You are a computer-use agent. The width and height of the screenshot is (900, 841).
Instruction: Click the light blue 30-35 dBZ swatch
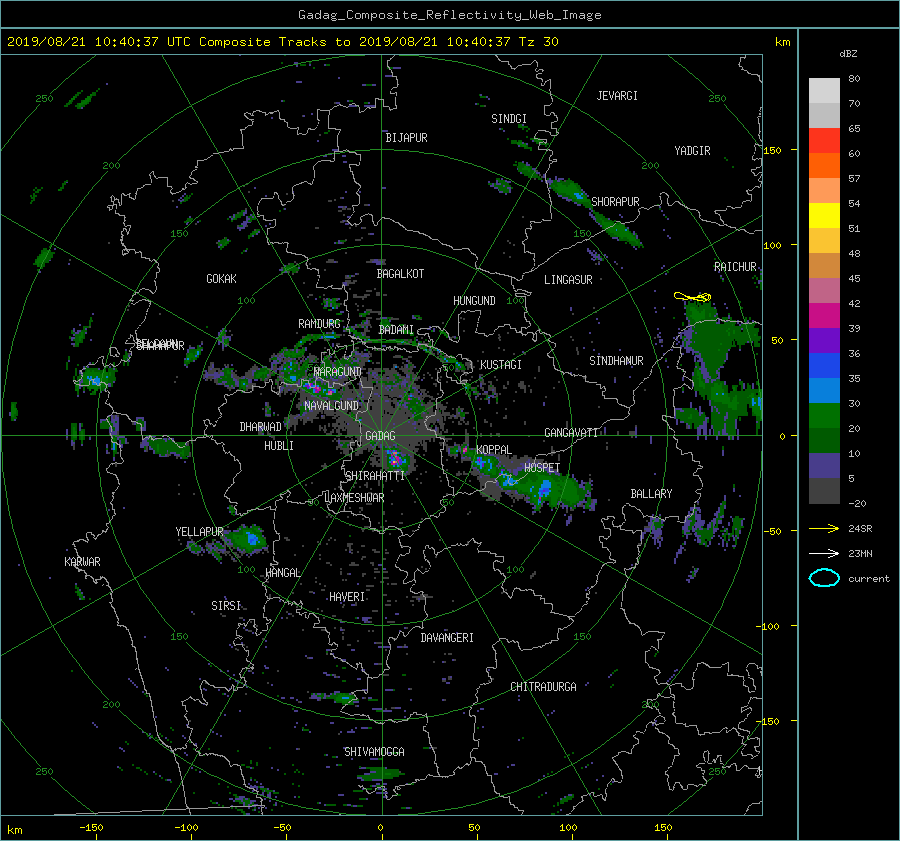(824, 390)
